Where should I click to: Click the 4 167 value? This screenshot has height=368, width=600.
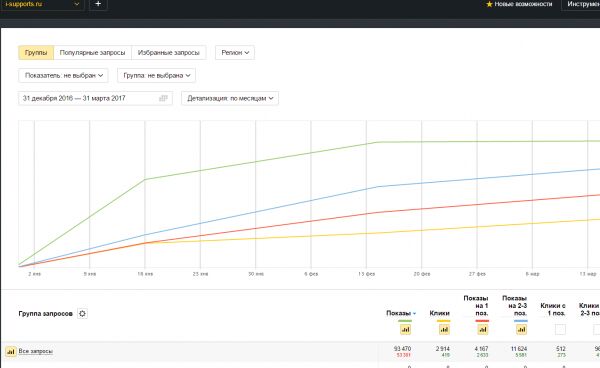tap(481, 349)
